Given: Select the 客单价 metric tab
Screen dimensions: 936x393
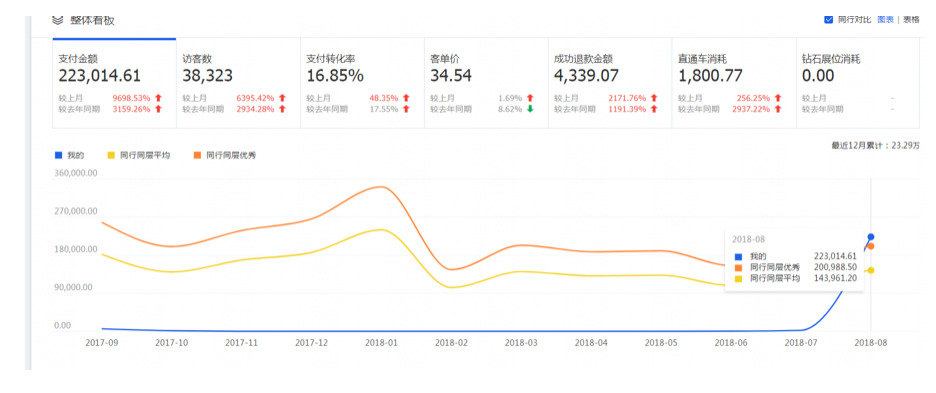Looking at the screenshot, I should (x=486, y=83).
